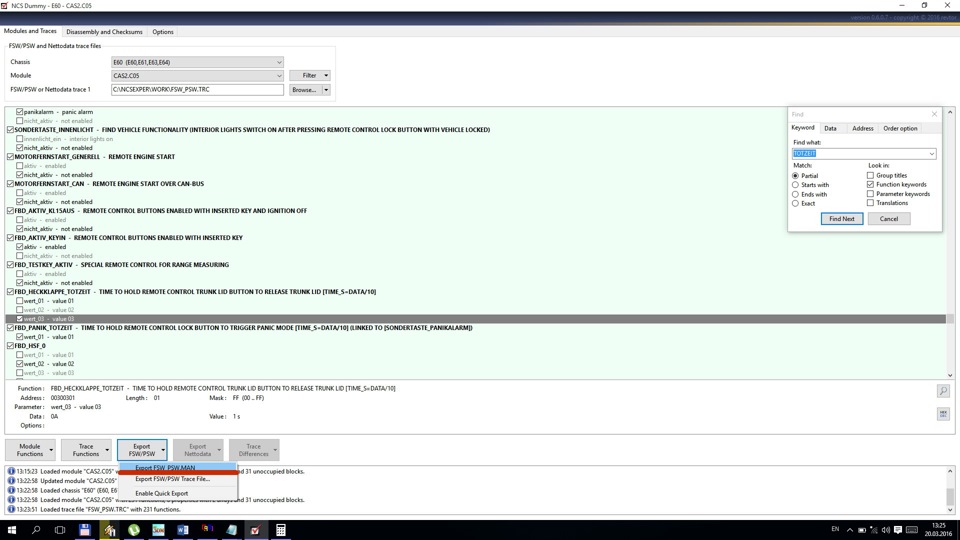
Task: Enable Translations checkbox in Find dialog
Action: tap(870, 203)
